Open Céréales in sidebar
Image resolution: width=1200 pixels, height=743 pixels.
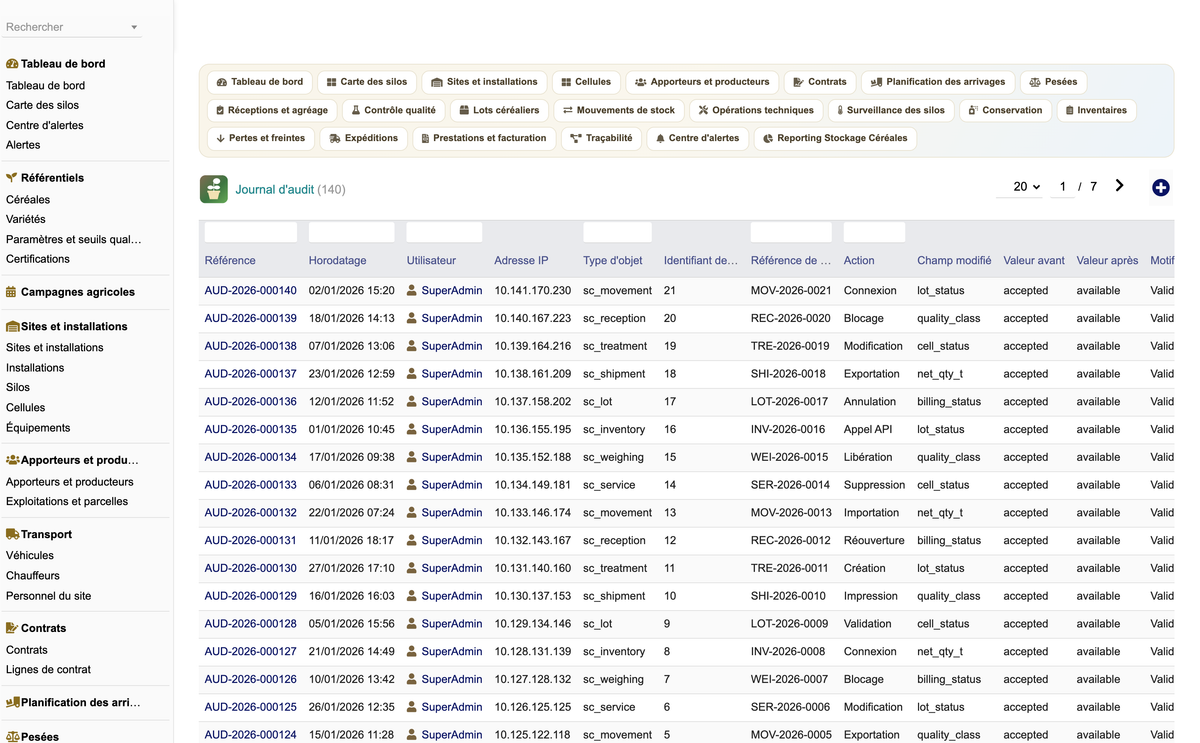tap(28, 199)
